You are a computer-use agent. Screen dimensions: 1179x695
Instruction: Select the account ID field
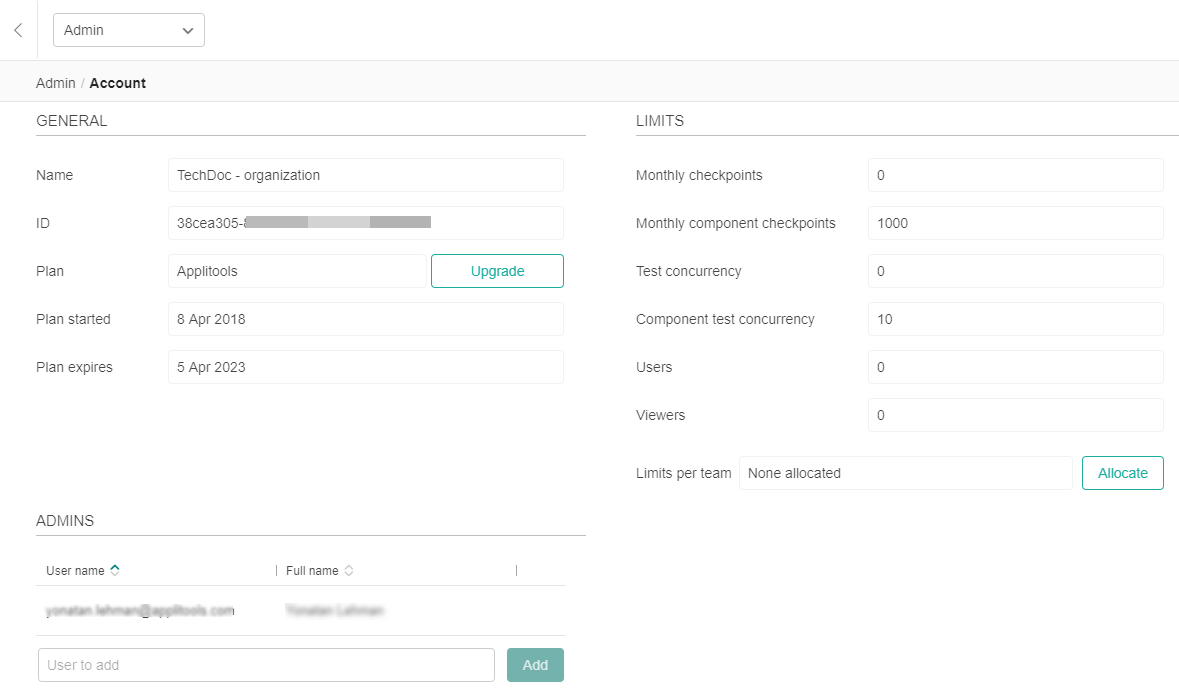[x=365, y=223]
